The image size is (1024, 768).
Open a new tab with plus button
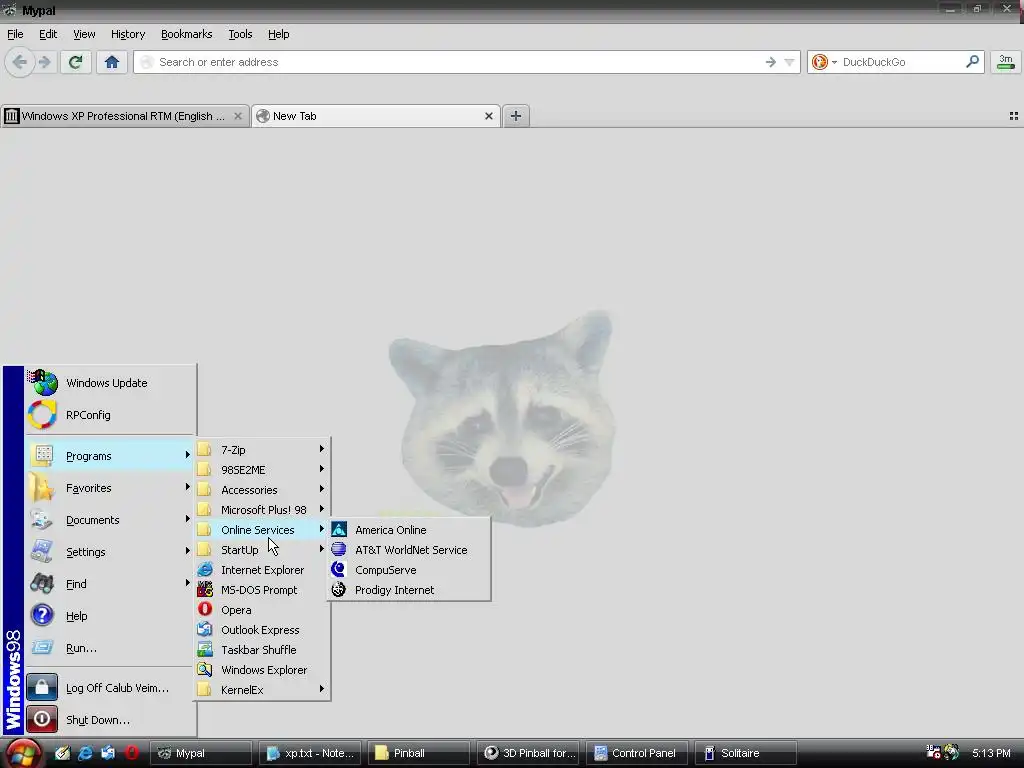tap(515, 116)
